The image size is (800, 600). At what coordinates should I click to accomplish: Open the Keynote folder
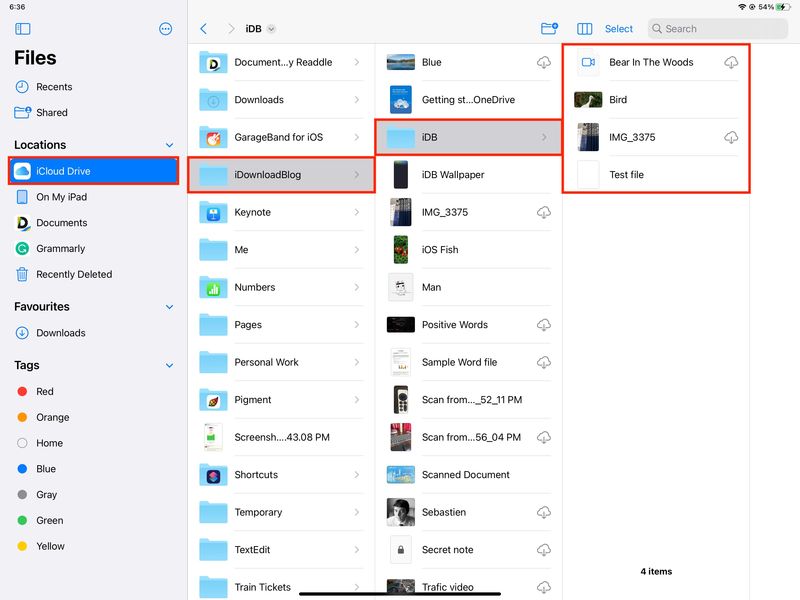coord(281,212)
